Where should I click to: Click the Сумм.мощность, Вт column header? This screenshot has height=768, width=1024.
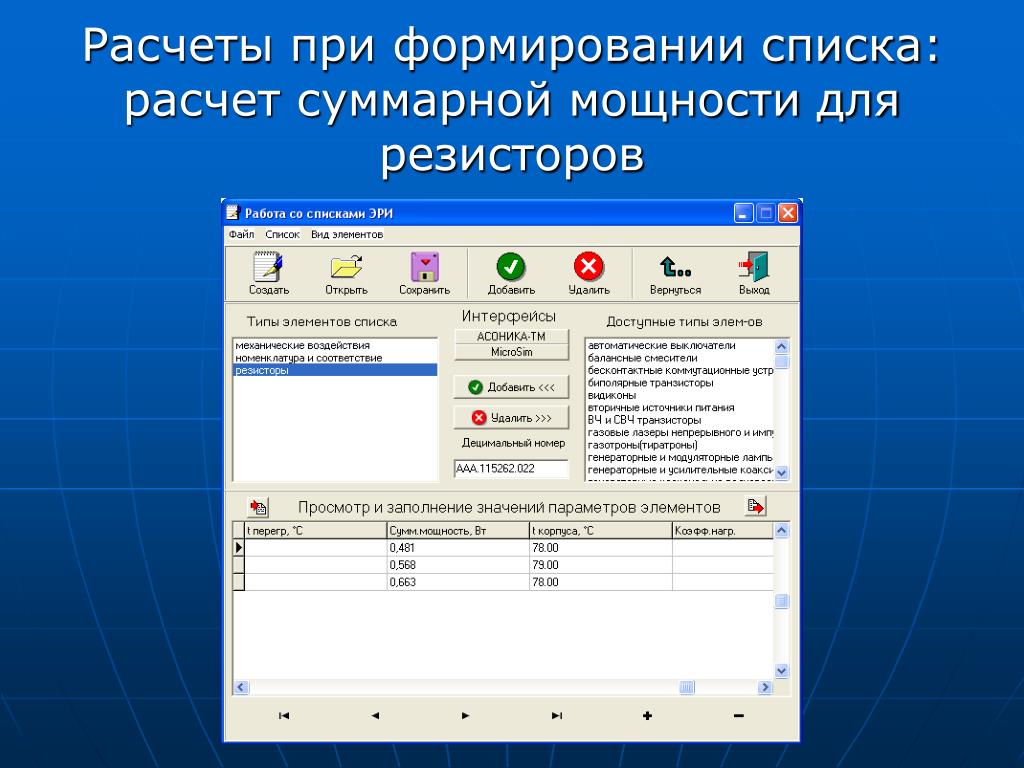tap(458, 531)
